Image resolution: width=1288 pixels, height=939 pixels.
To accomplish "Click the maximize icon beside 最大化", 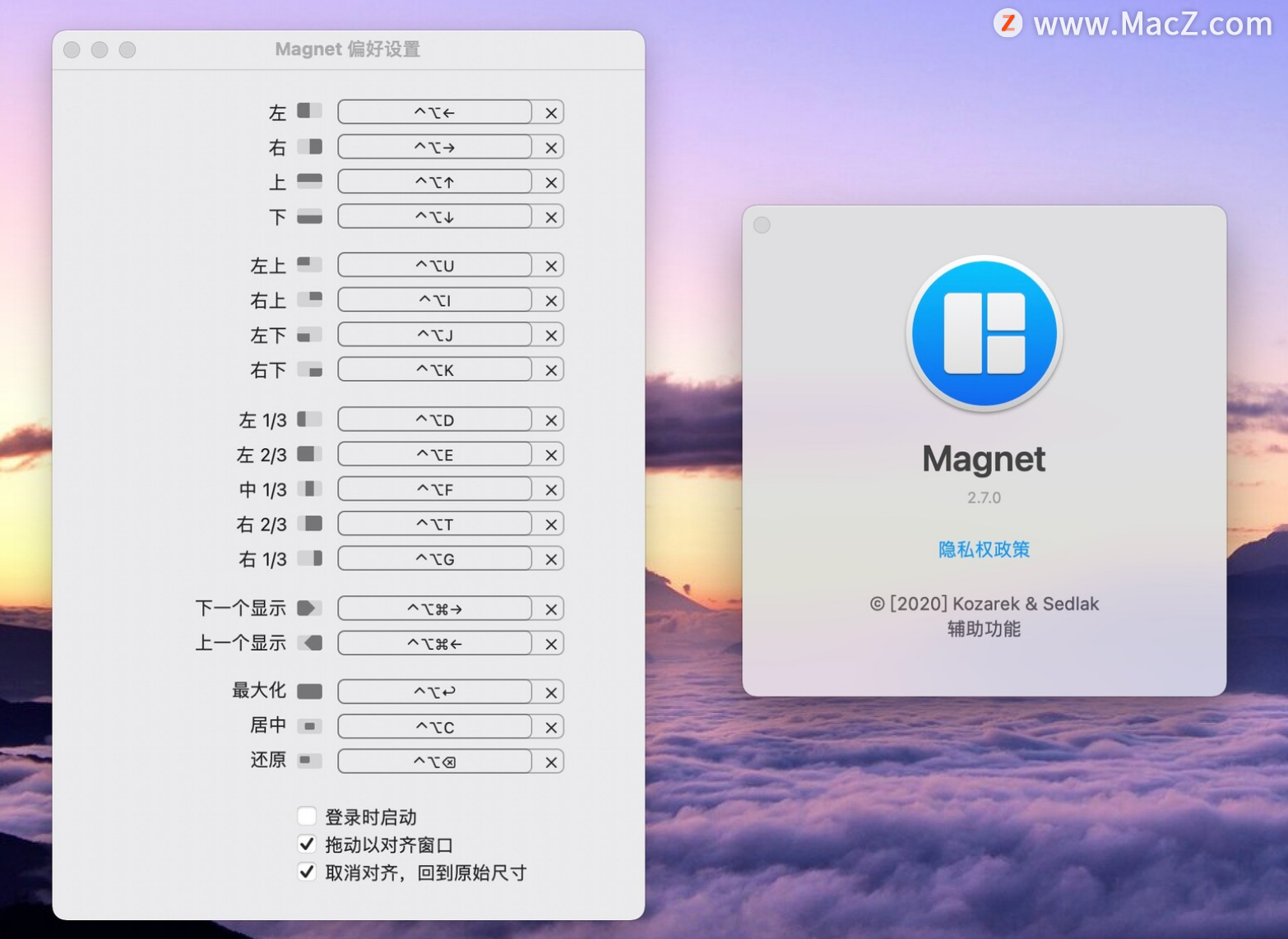I will pos(309,692).
